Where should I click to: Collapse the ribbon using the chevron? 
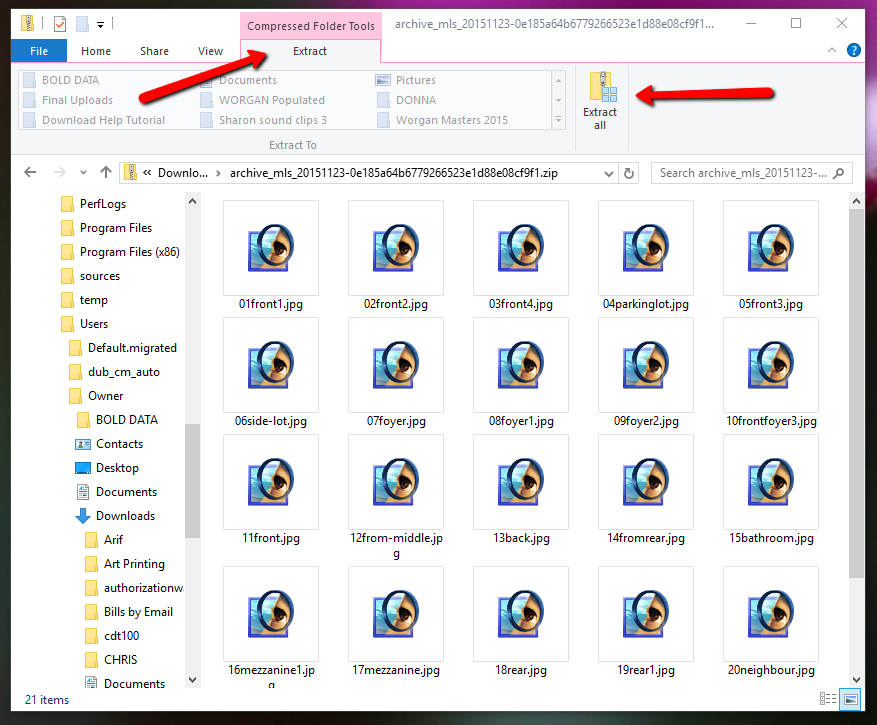point(834,50)
